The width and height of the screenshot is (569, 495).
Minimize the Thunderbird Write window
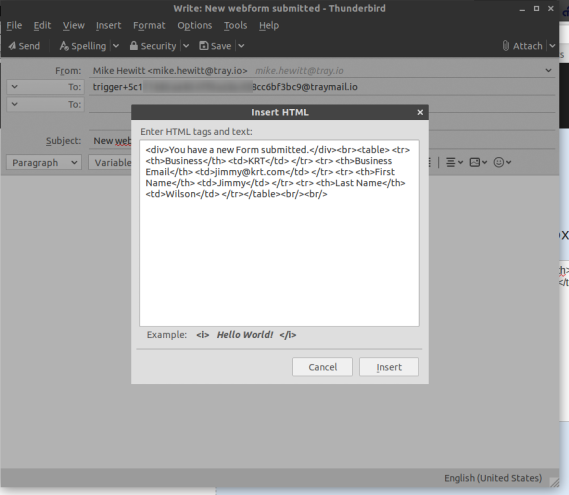click(x=522, y=9)
